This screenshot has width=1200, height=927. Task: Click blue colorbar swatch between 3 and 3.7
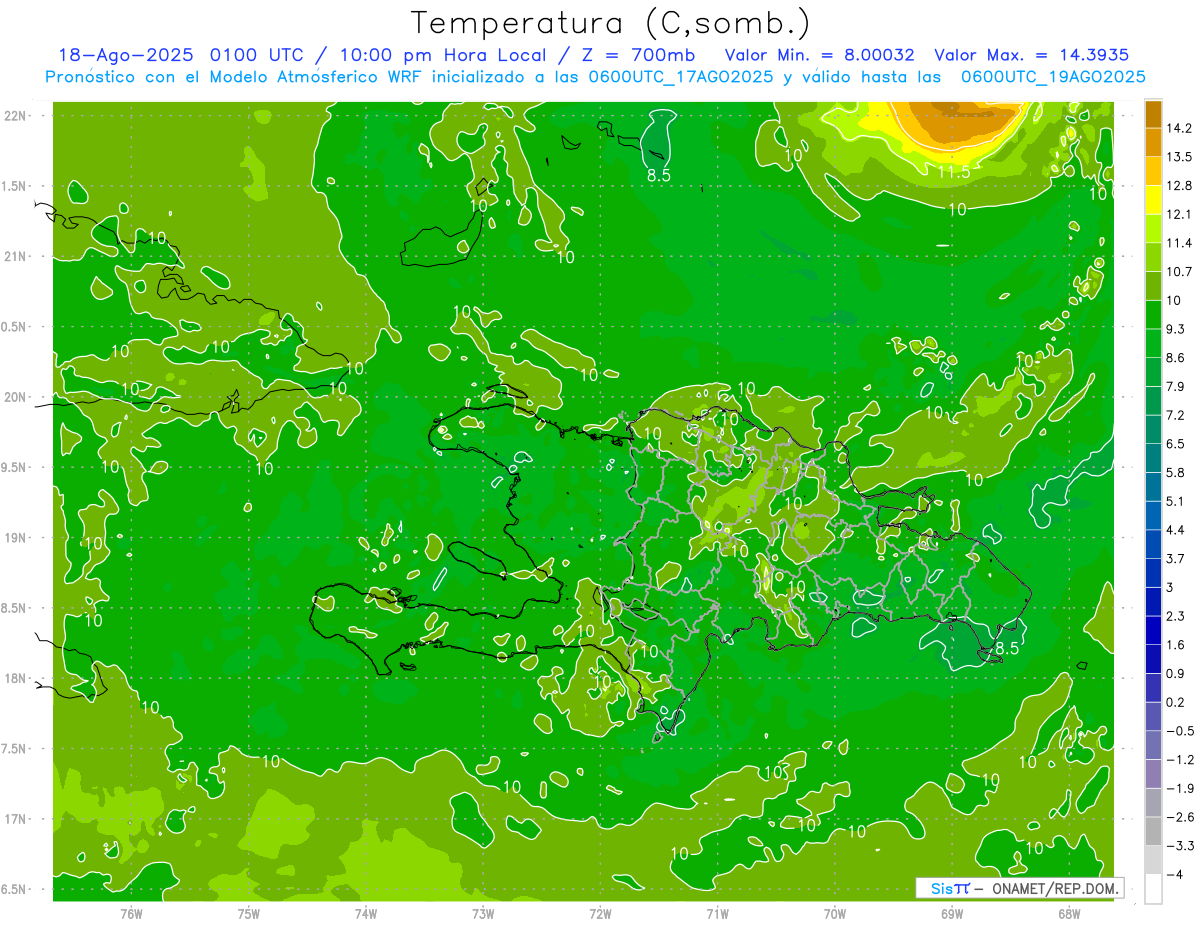(1153, 573)
